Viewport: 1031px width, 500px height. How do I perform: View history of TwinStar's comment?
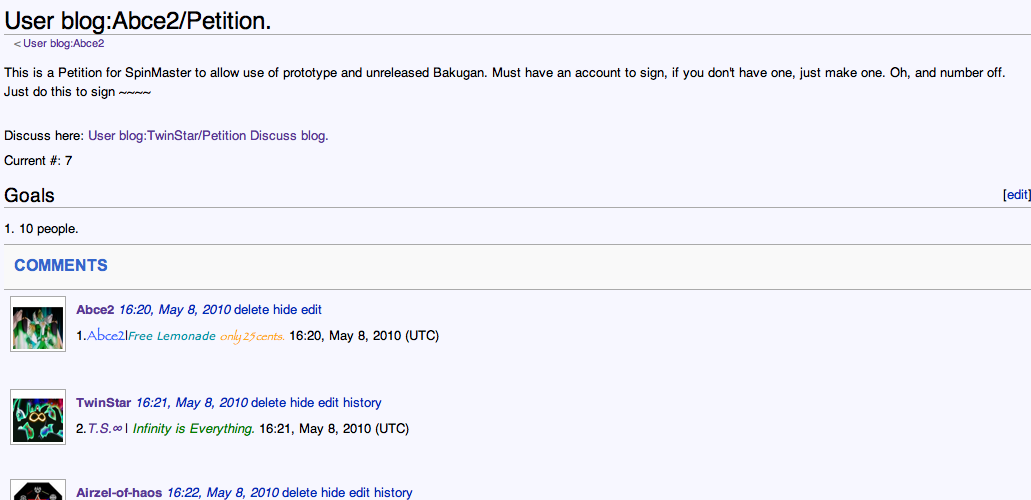coord(362,403)
